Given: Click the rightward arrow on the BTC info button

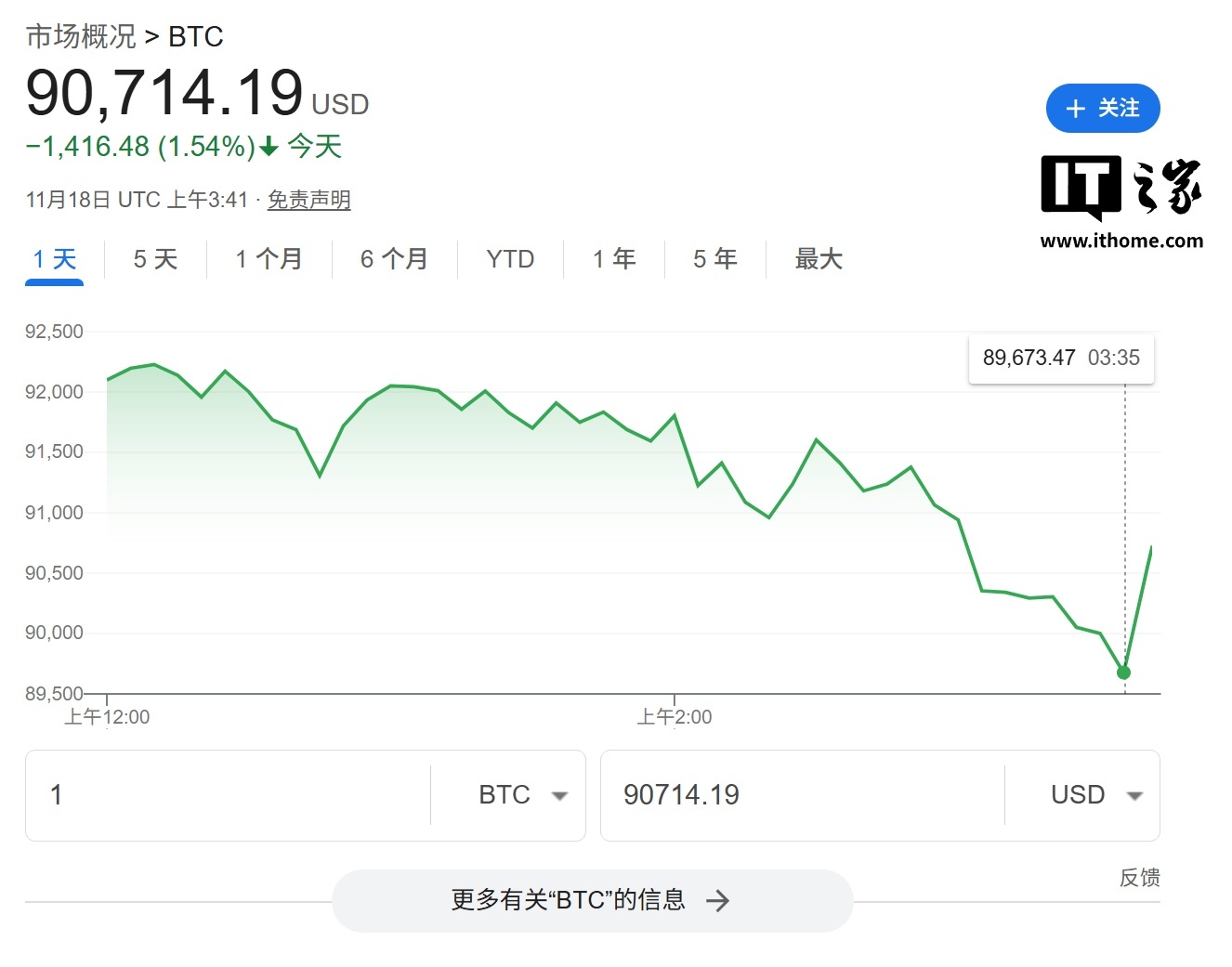Looking at the screenshot, I should click(718, 899).
